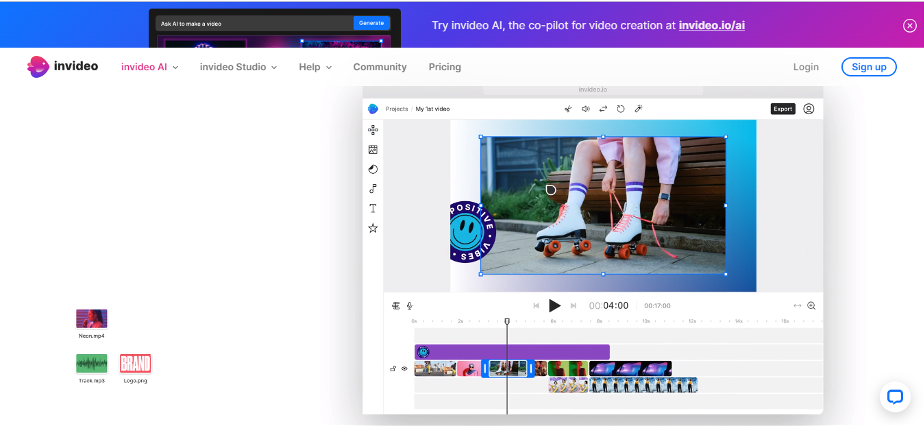Open the music note panel in sidebar
Image resolution: width=924 pixels, height=426 pixels.
pyautogui.click(x=372, y=189)
